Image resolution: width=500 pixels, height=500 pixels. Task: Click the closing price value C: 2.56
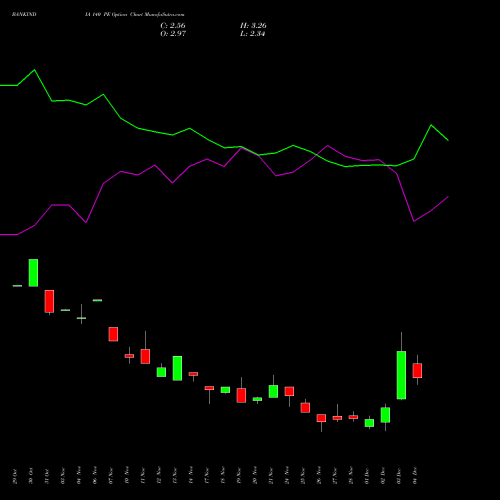point(173,25)
